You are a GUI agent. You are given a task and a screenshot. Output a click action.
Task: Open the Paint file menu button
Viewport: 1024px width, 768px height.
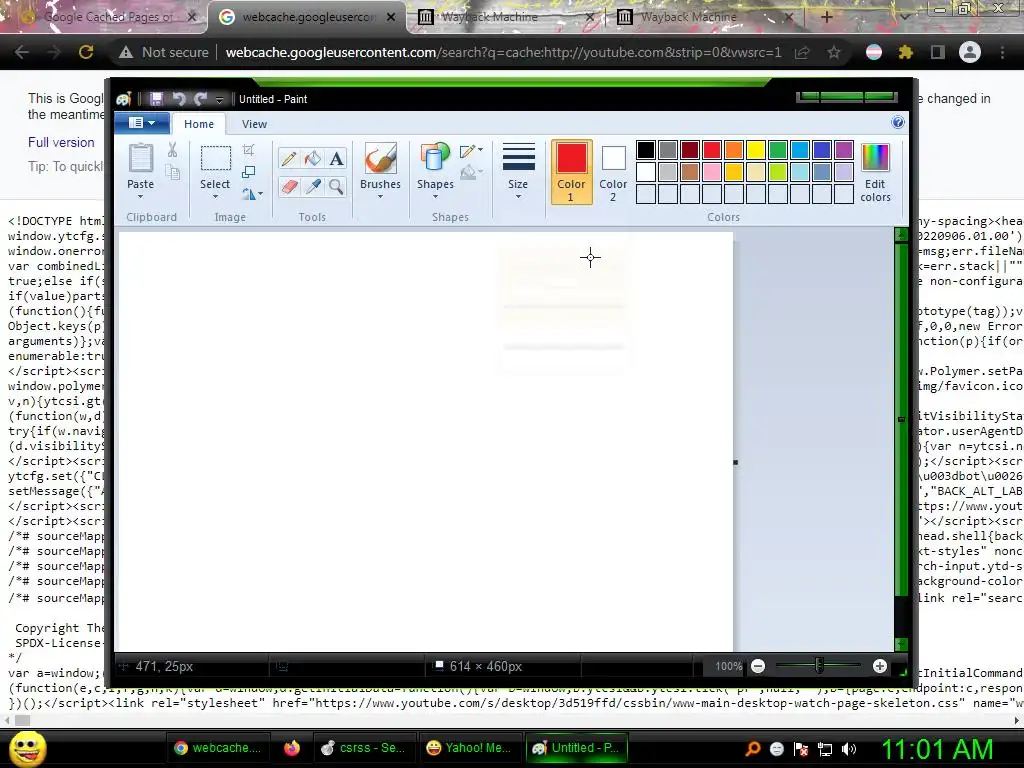tap(142, 123)
